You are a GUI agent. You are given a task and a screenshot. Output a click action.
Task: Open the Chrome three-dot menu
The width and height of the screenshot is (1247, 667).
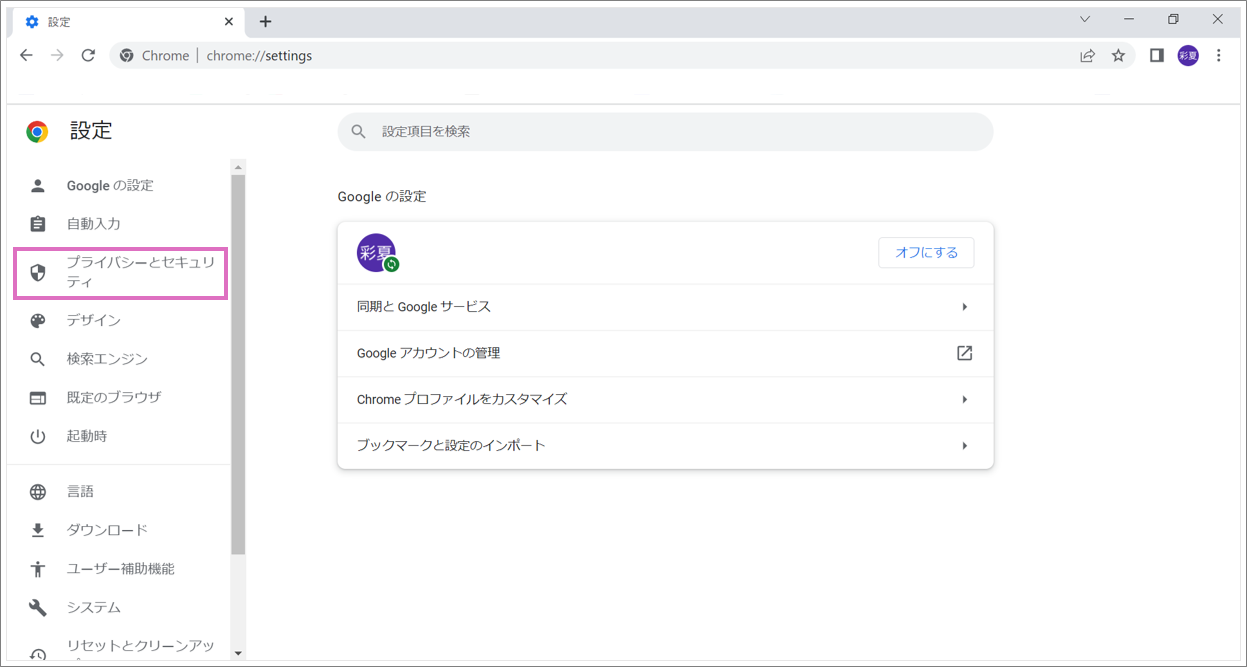click(x=1219, y=55)
